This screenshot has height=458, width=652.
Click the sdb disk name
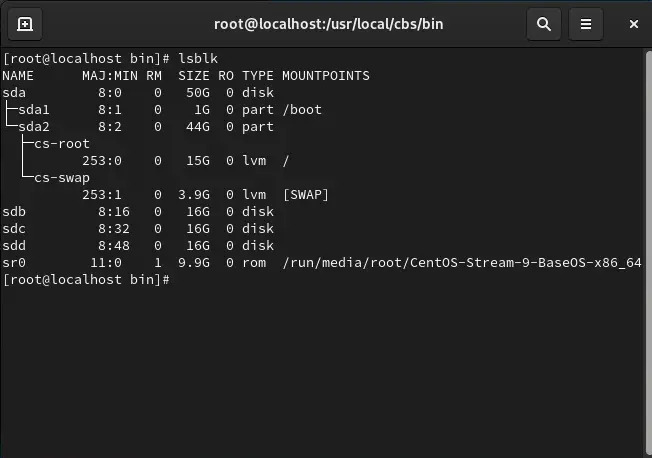(x=14, y=212)
